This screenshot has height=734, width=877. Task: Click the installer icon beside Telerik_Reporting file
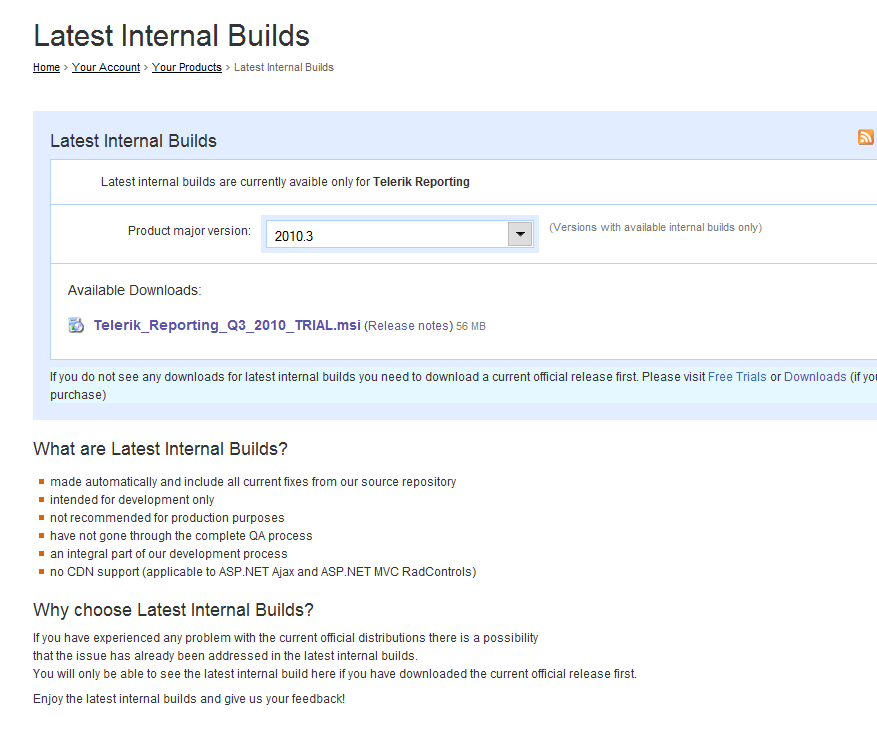(x=76, y=325)
